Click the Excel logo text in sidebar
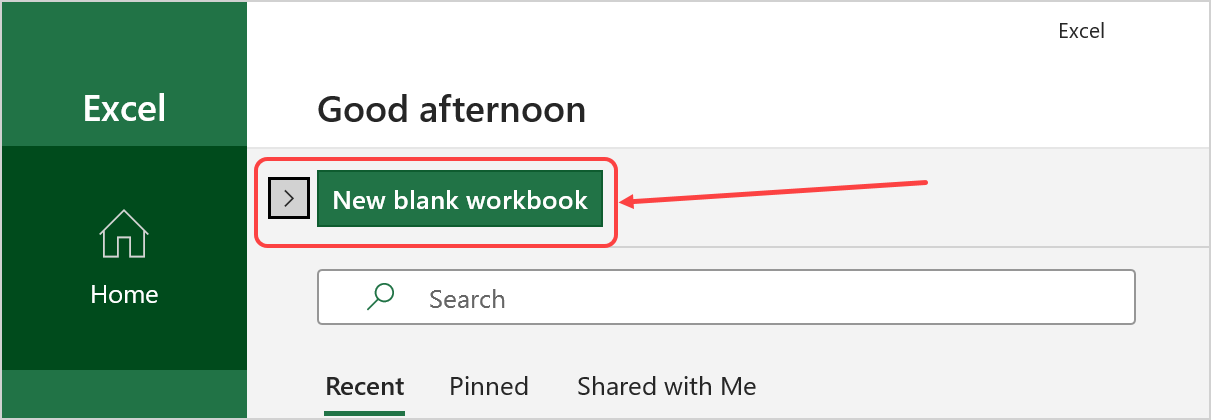This screenshot has width=1211, height=420. coord(124,108)
